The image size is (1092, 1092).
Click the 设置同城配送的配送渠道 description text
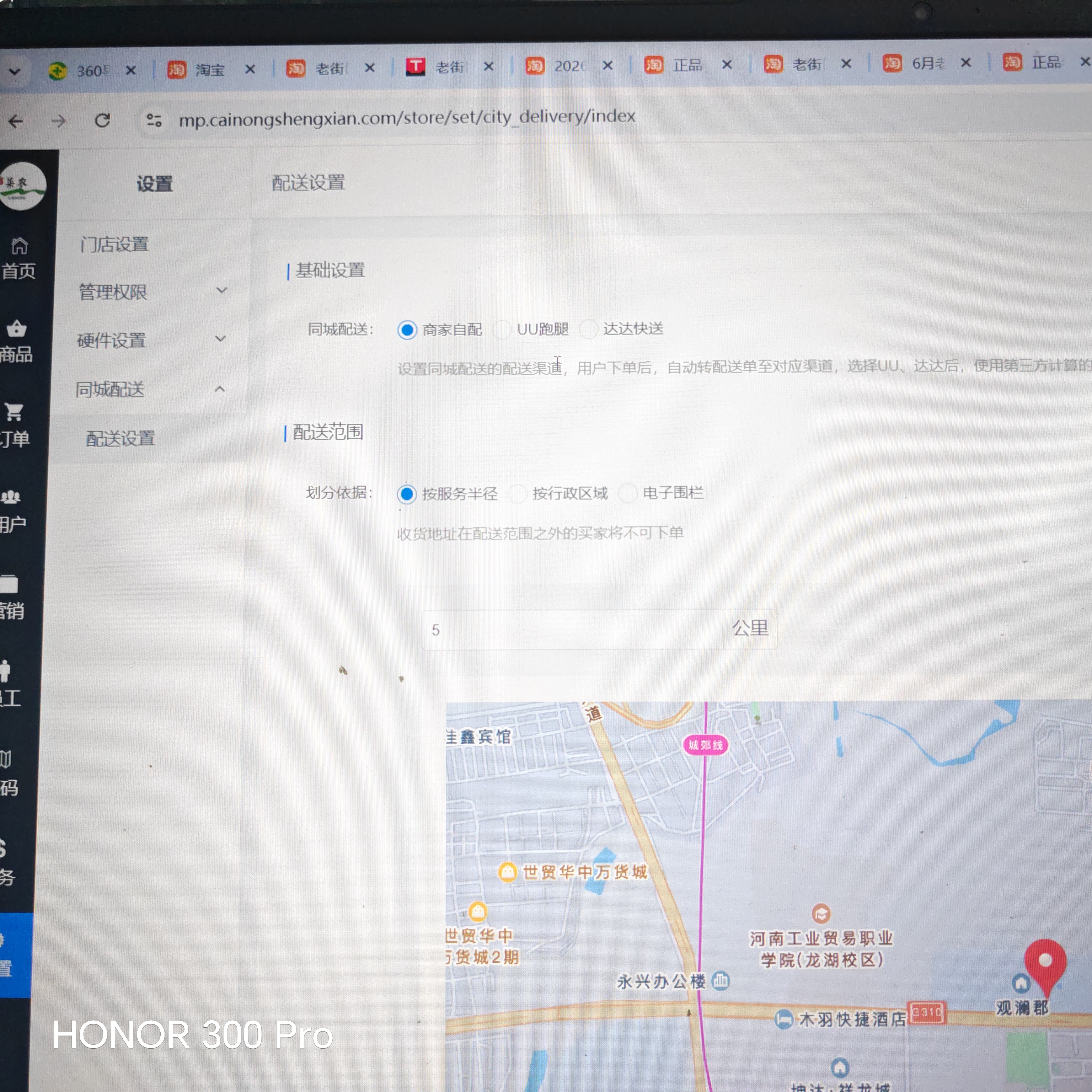coord(744,367)
